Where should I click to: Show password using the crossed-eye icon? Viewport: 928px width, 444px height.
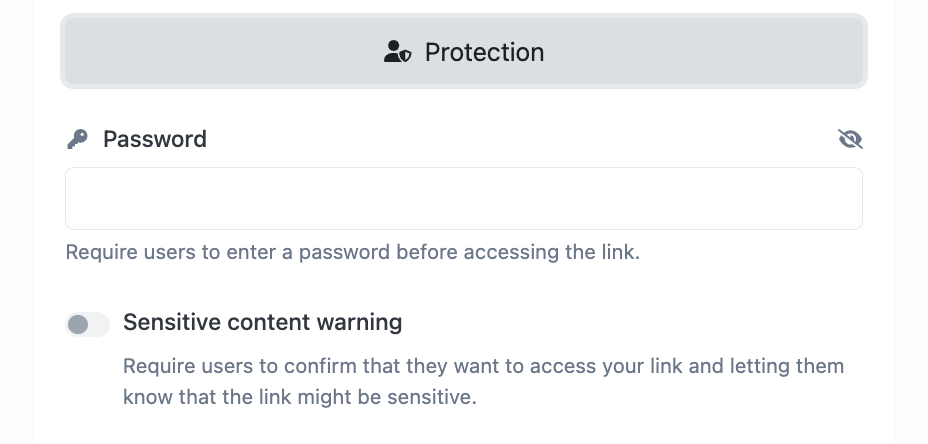click(850, 139)
